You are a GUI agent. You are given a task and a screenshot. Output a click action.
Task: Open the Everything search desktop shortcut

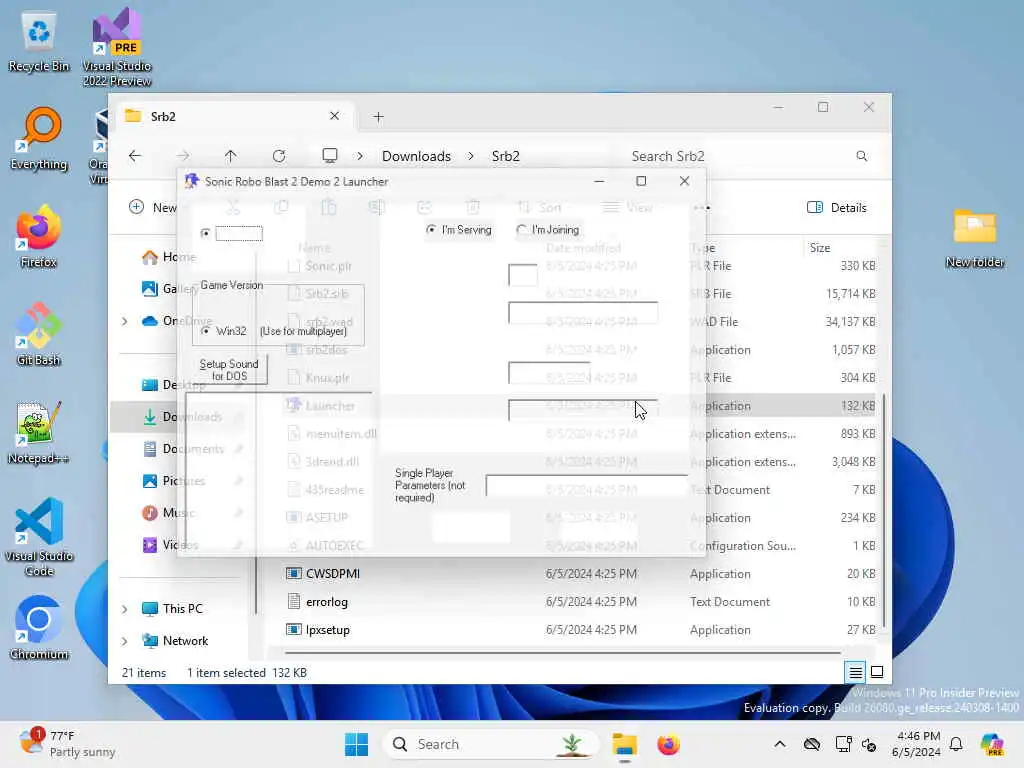pos(39,139)
